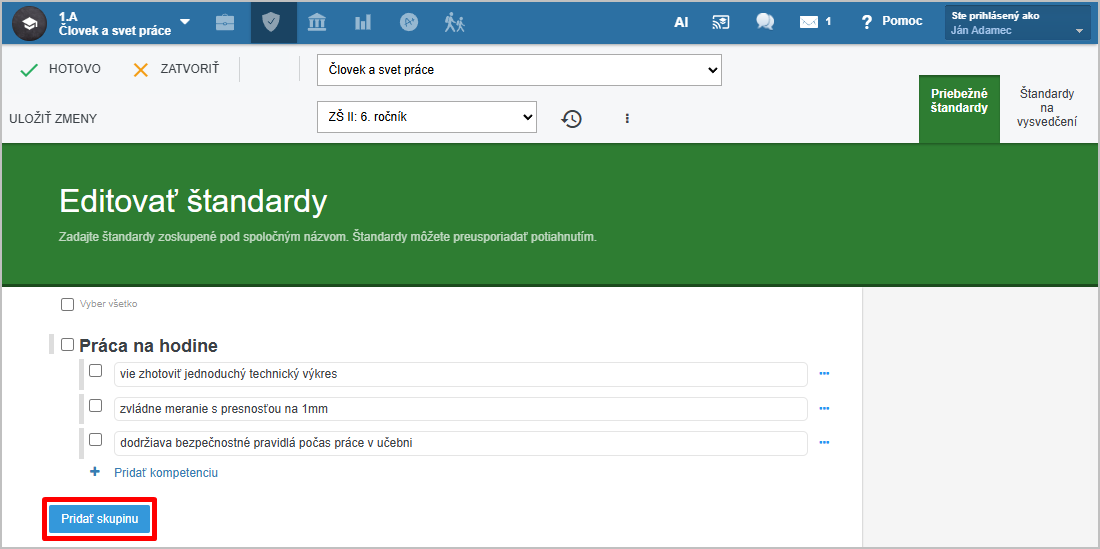Click the shield checkmark icon in header
1100x549 pixels.
tap(272, 22)
